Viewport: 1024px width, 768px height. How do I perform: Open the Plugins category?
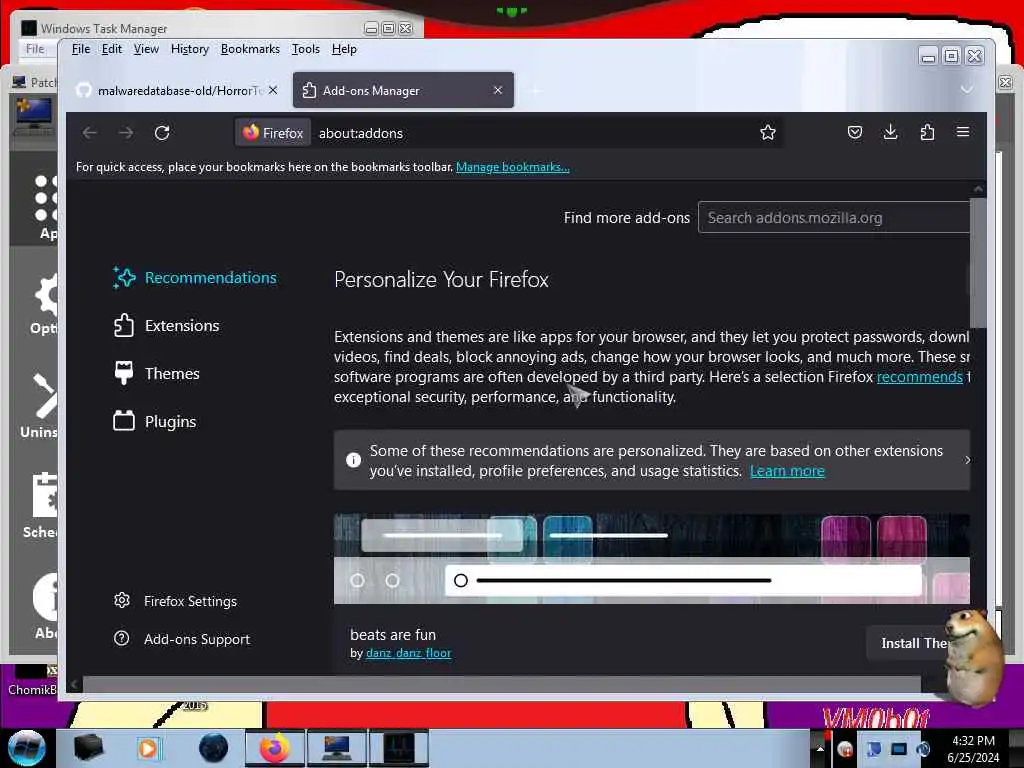pos(155,422)
